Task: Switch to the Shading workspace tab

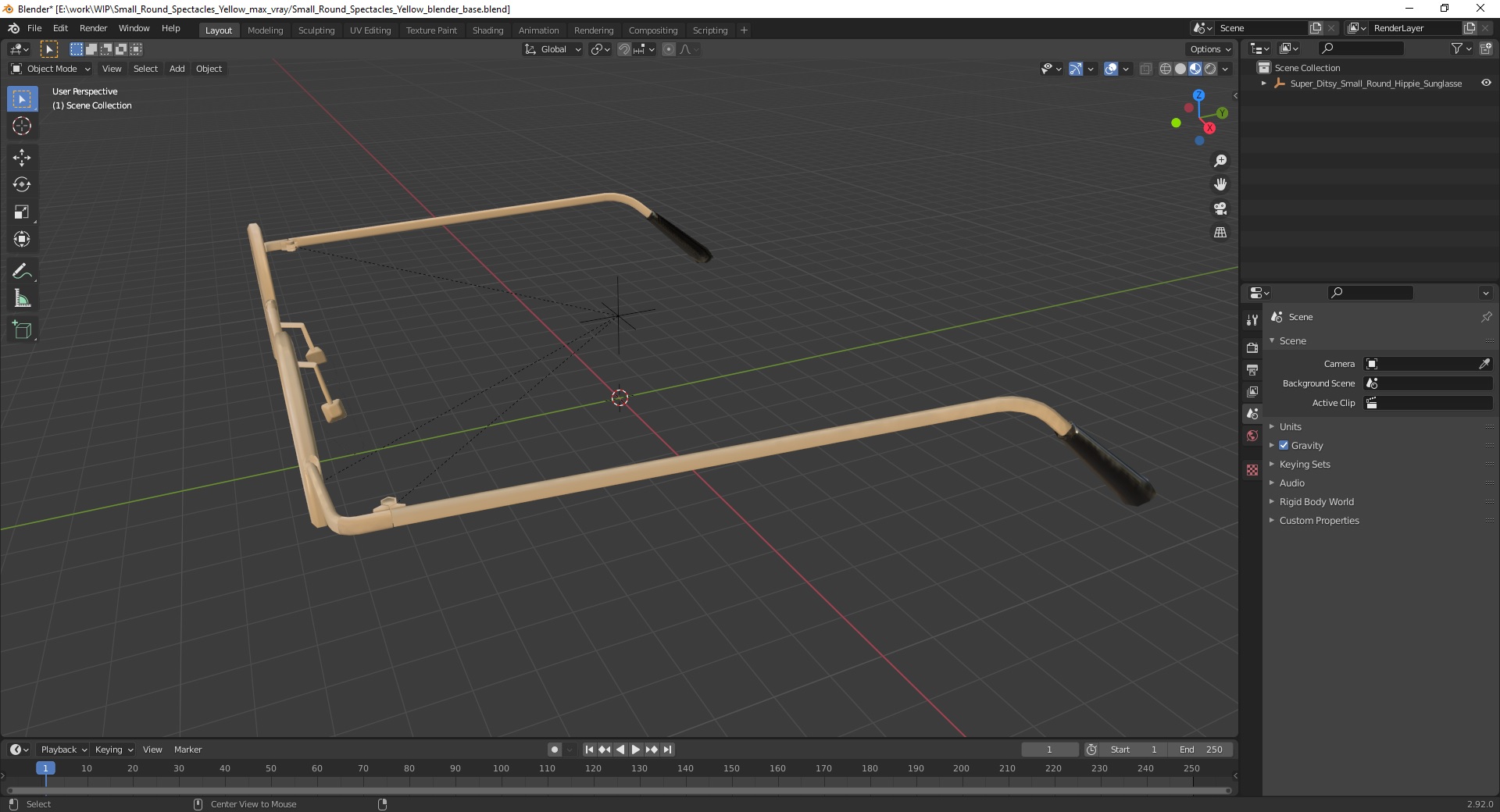Action: point(487,30)
